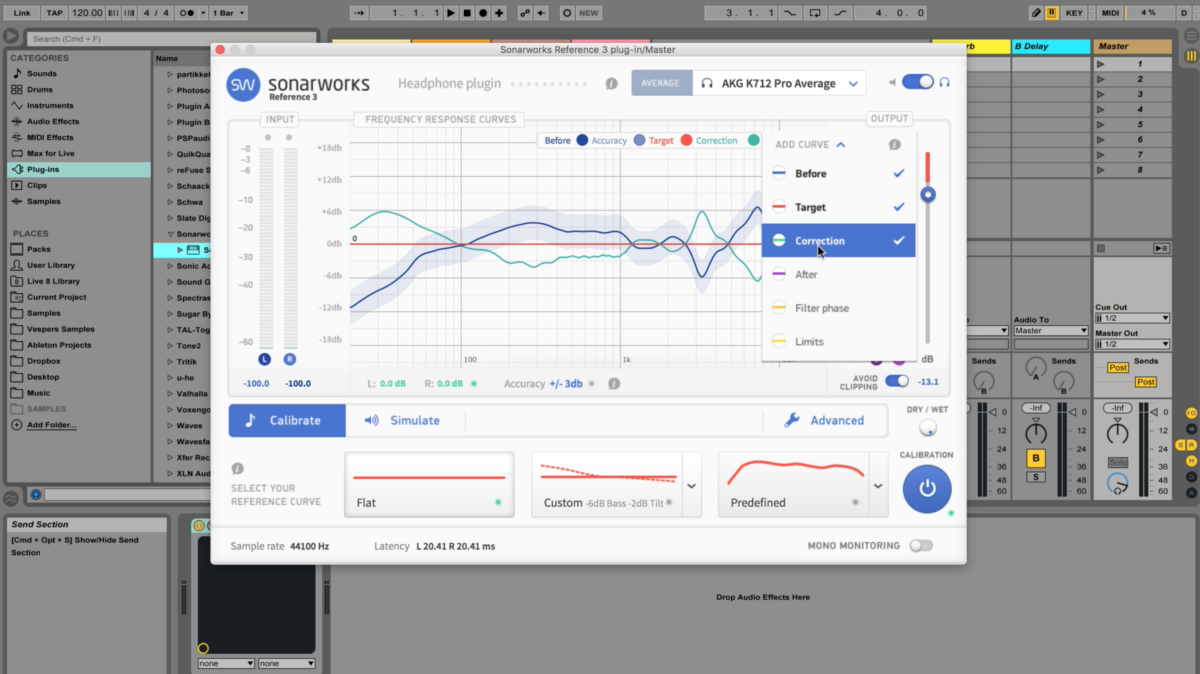Open User Library in Places
Viewport: 1200px width, 674px height.
pyautogui.click(x=51, y=265)
